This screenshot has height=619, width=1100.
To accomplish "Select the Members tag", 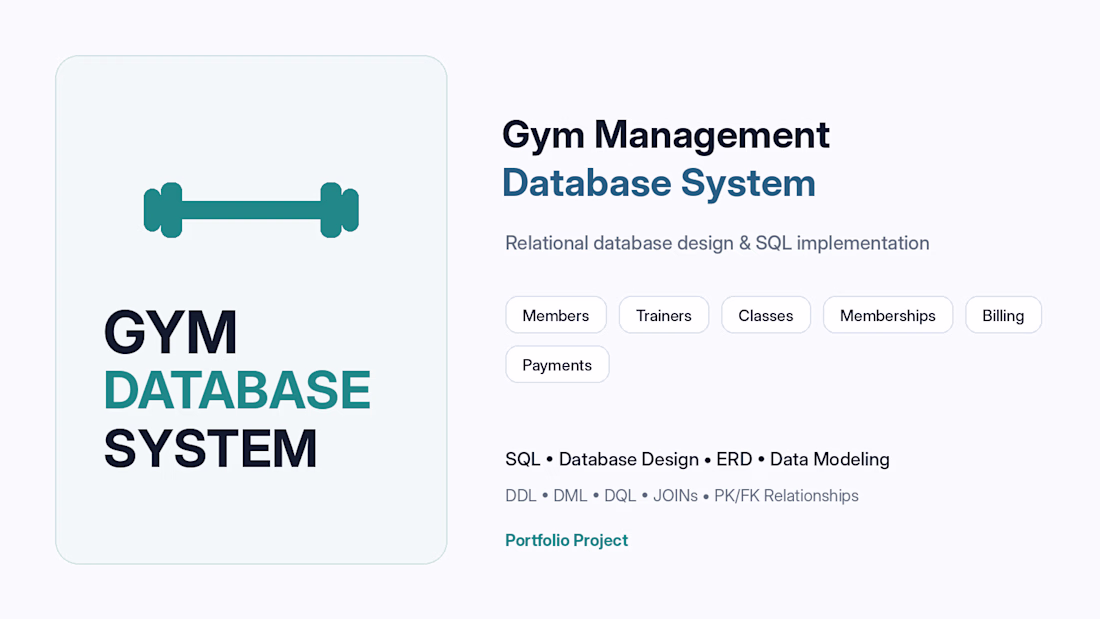I will pyautogui.click(x=556, y=315).
